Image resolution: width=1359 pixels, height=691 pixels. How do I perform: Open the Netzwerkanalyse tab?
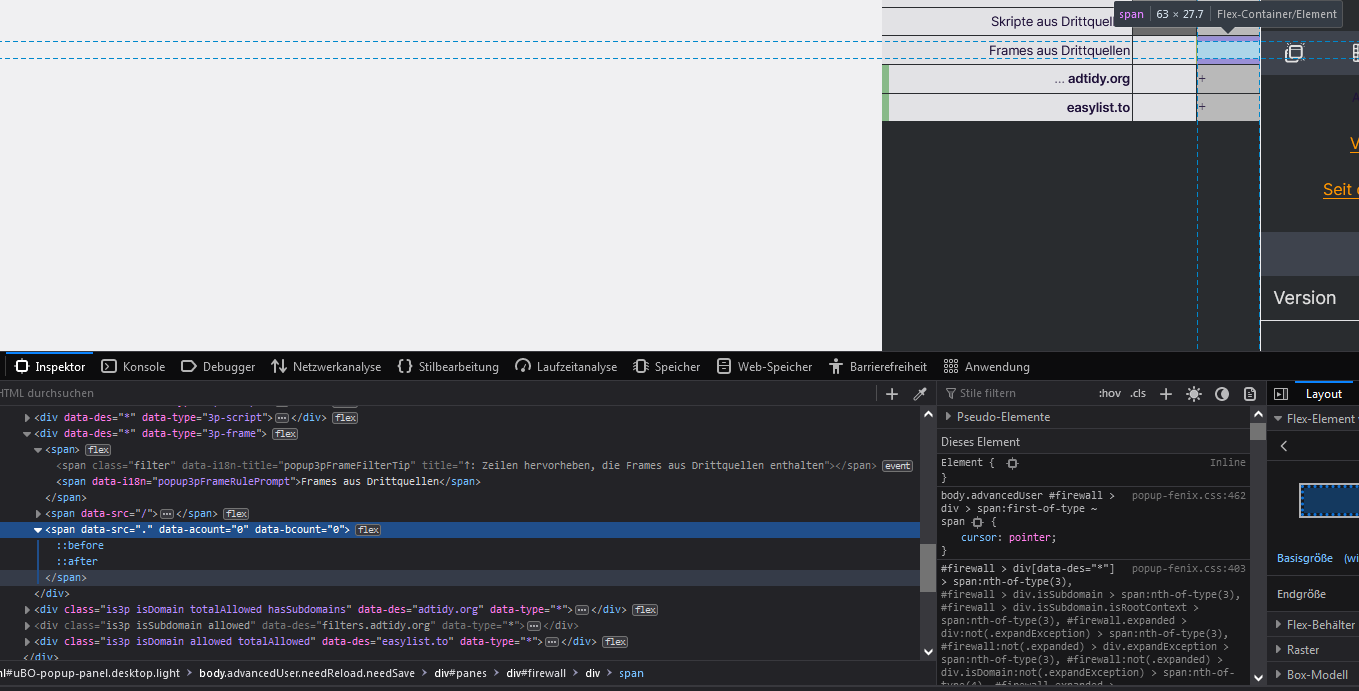(326, 367)
